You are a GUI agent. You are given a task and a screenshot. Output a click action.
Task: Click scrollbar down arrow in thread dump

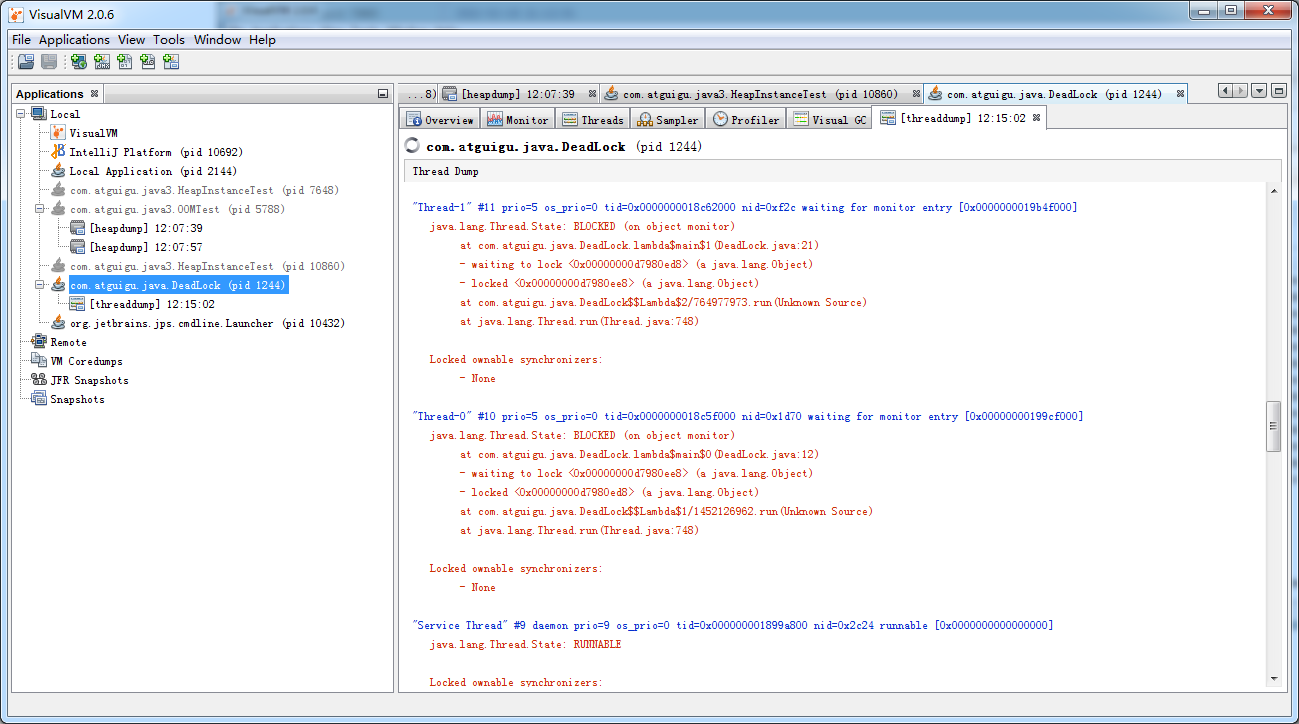[x=1273, y=679]
